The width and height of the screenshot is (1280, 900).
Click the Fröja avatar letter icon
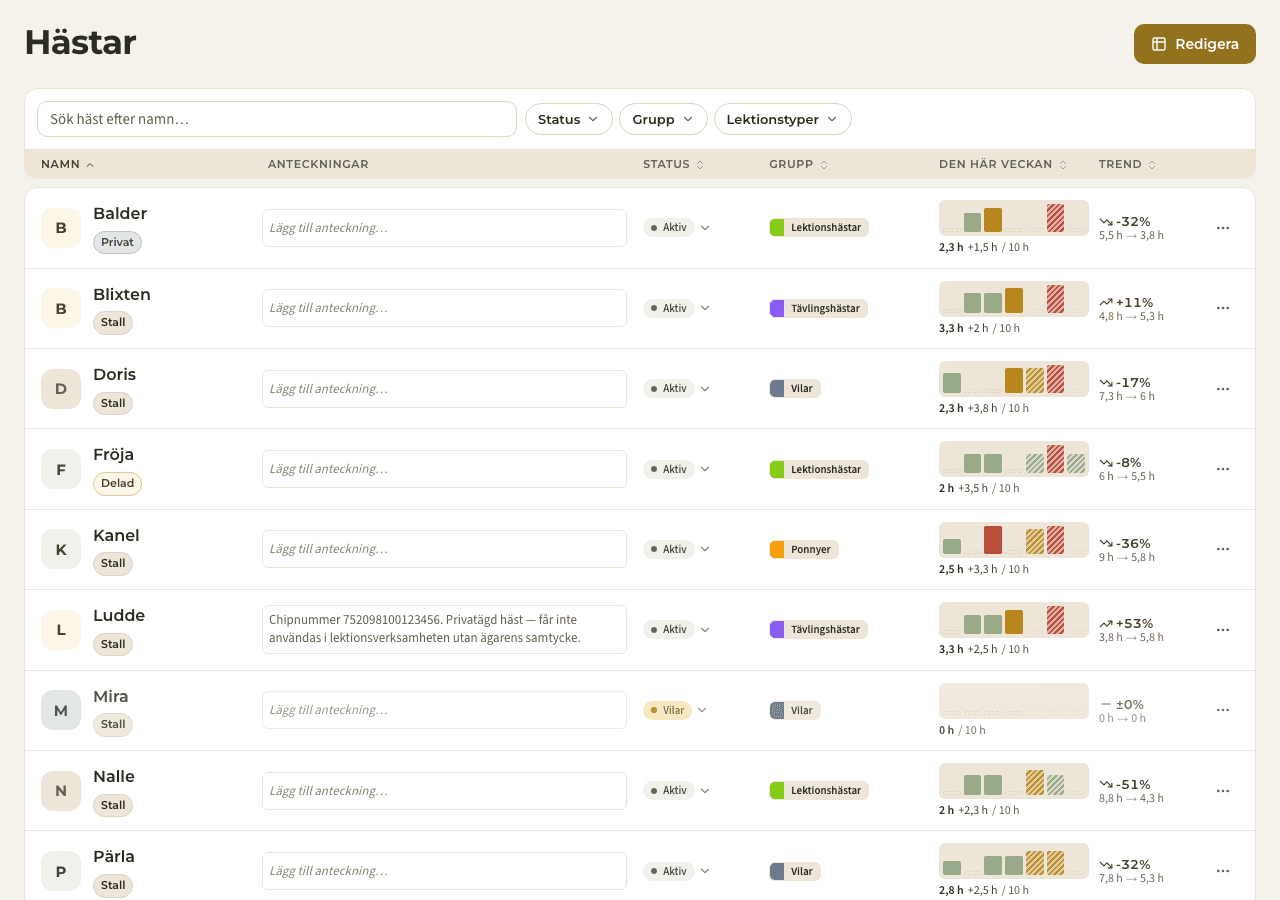61,469
